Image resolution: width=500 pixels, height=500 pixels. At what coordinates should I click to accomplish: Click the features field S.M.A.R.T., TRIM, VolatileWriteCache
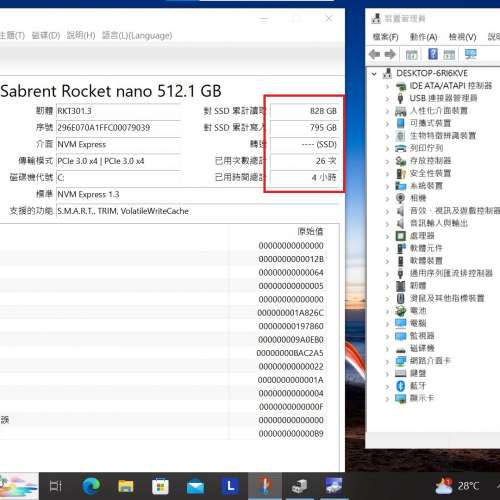click(197, 211)
